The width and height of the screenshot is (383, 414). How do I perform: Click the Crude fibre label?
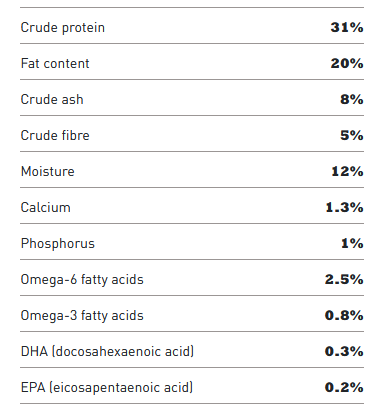[55, 135]
